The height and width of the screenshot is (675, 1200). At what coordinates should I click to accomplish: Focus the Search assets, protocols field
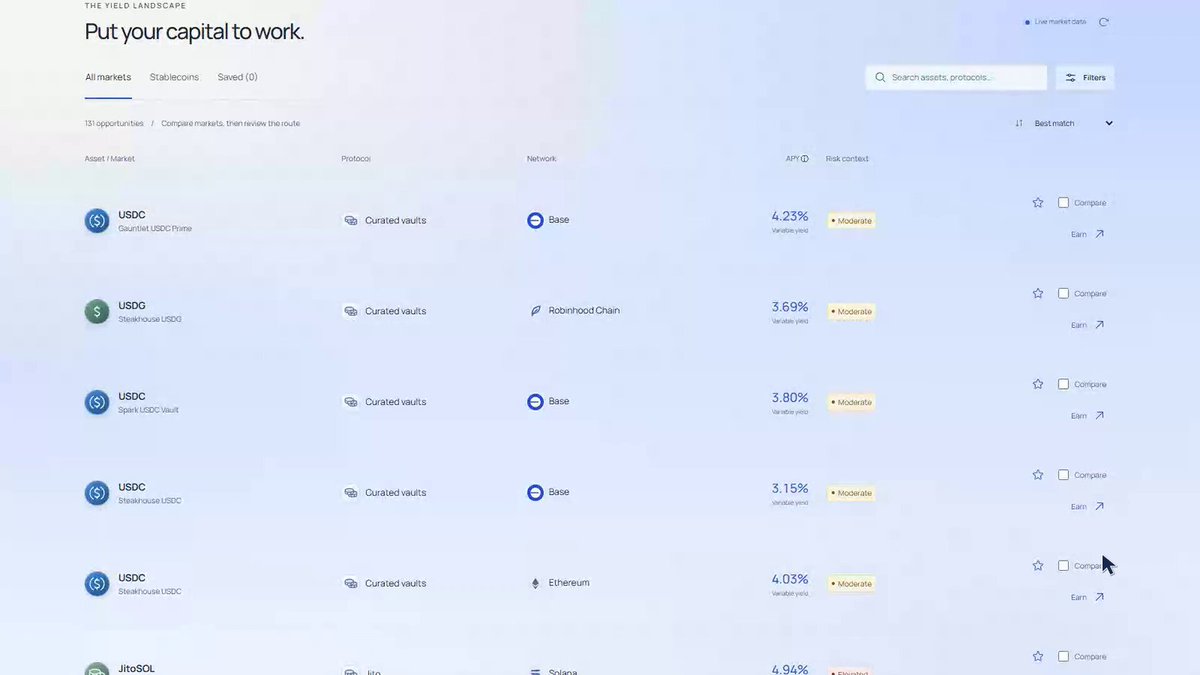coord(956,77)
